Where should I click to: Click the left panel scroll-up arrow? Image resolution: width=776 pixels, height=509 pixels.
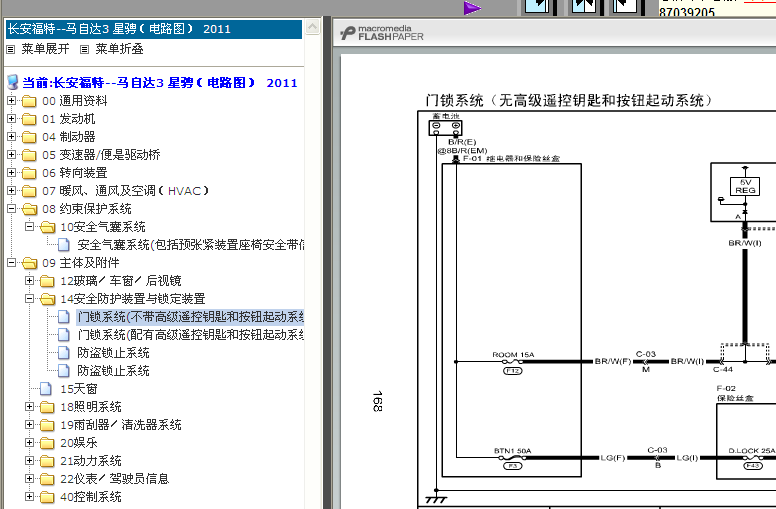click(312, 26)
